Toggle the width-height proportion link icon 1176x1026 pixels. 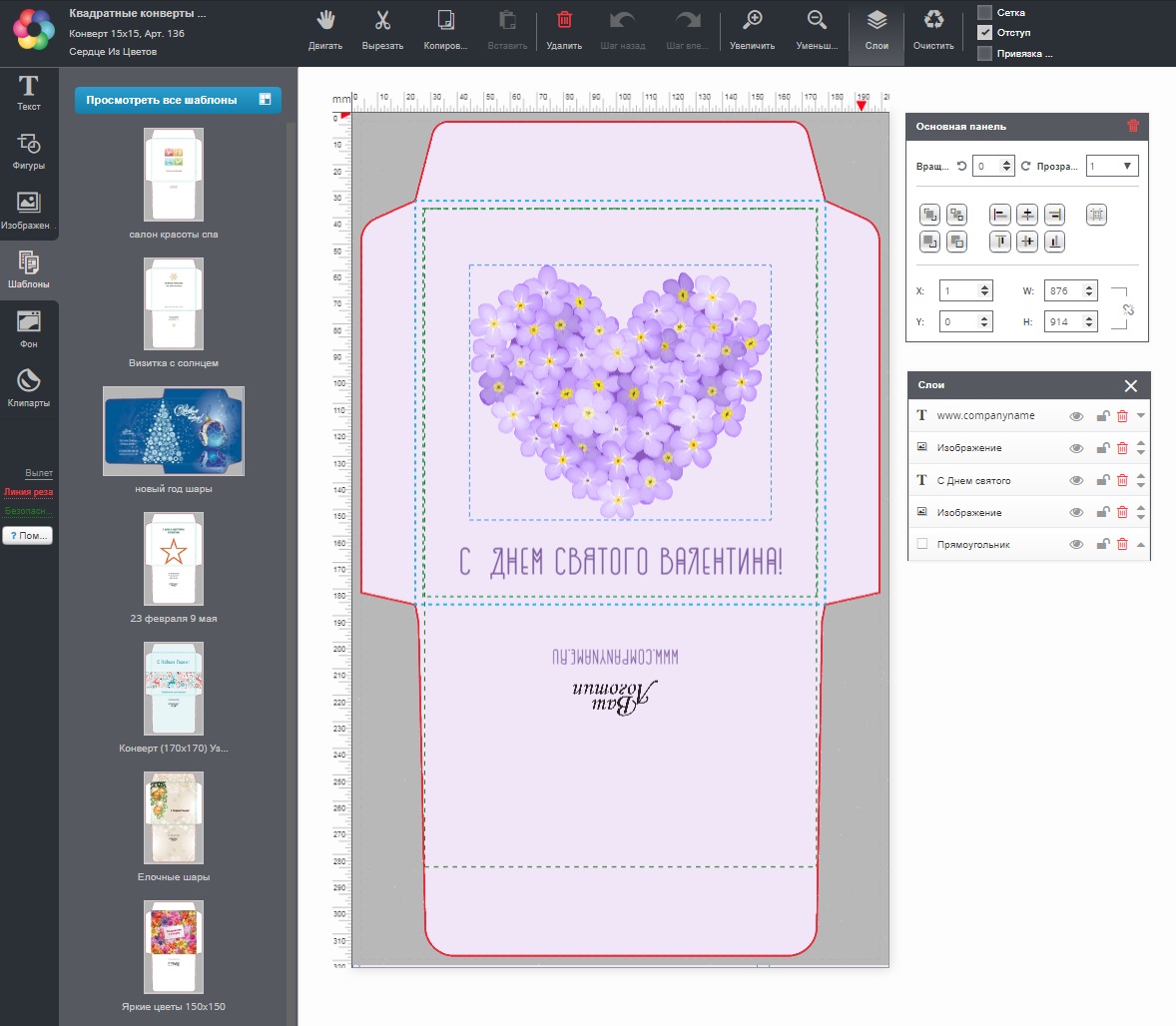1128,309
